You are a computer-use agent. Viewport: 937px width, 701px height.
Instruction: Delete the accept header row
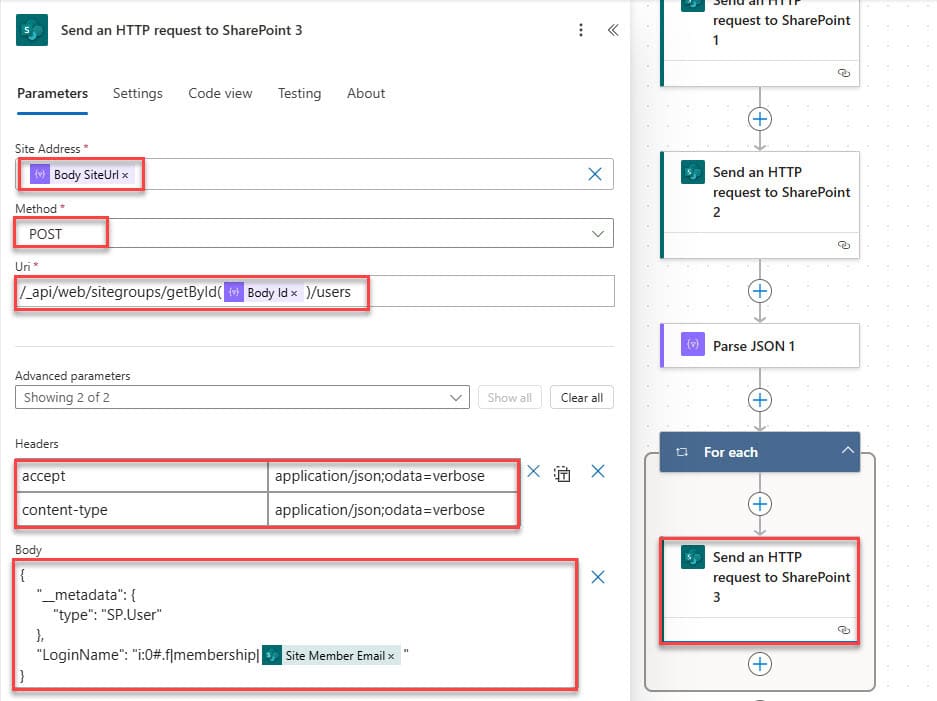(x=534, y=472)
